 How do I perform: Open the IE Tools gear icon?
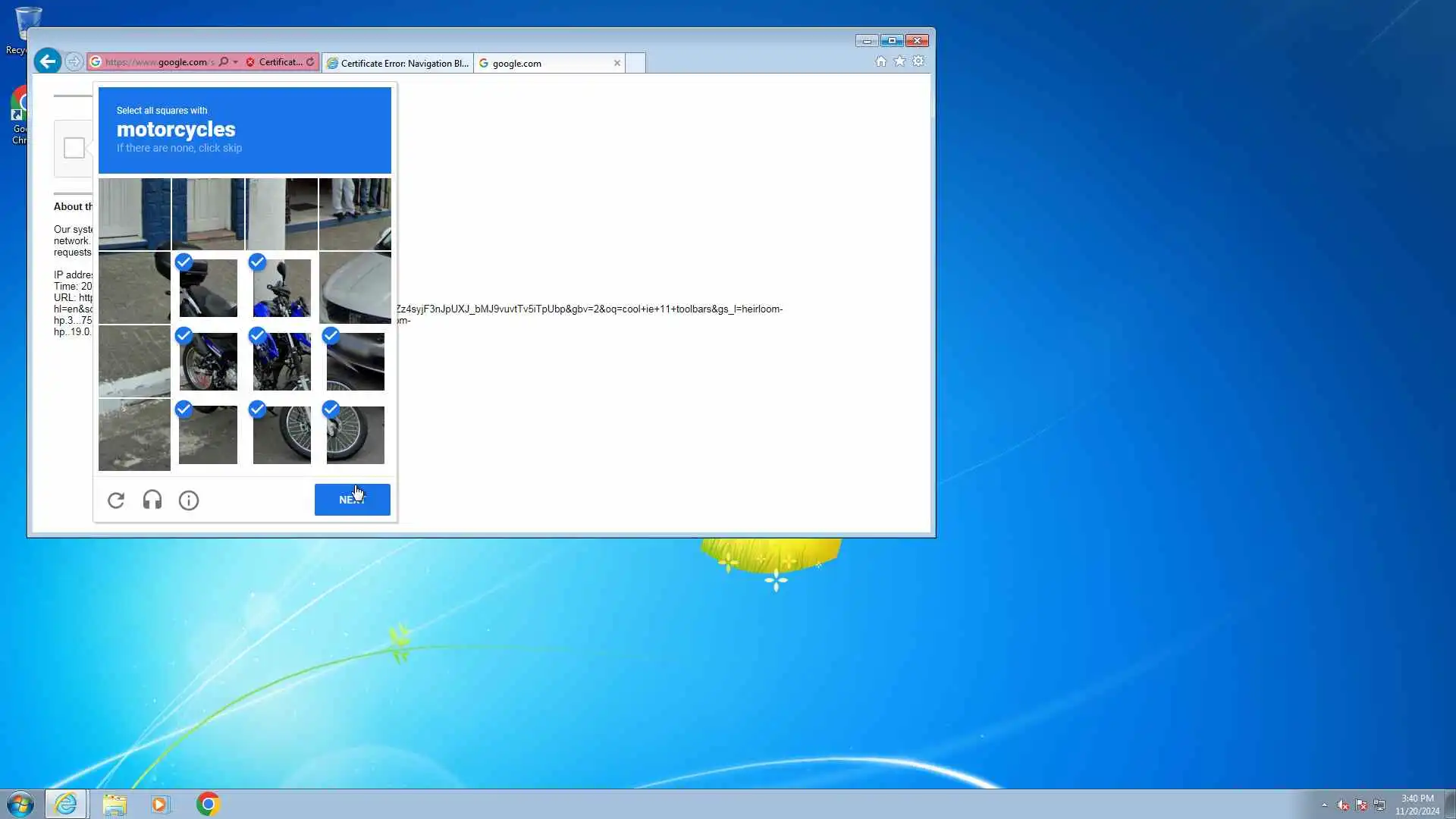coord(918,61)
